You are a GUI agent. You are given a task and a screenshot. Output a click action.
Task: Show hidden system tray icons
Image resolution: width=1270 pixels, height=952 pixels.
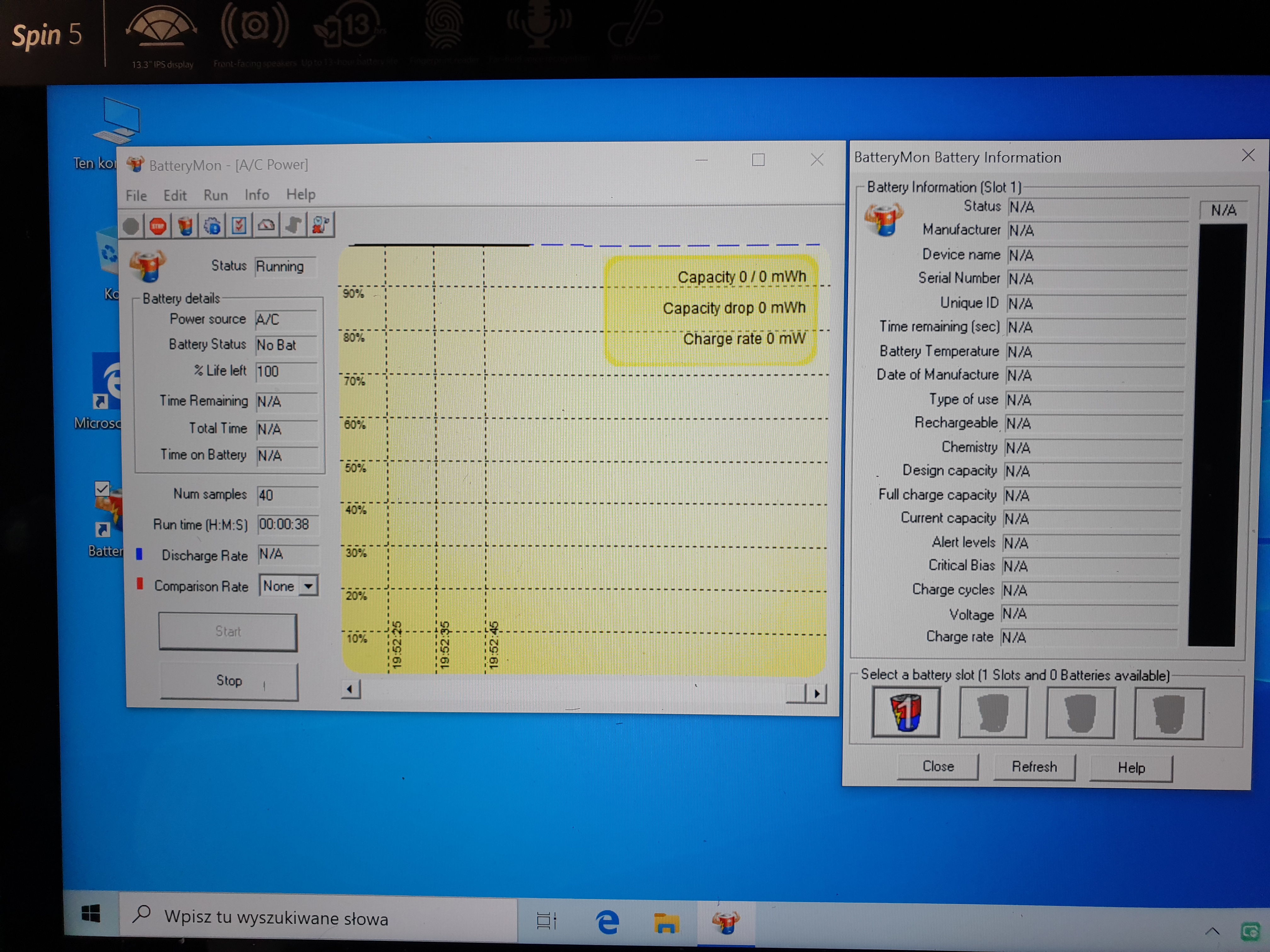tap(1213, 931)
